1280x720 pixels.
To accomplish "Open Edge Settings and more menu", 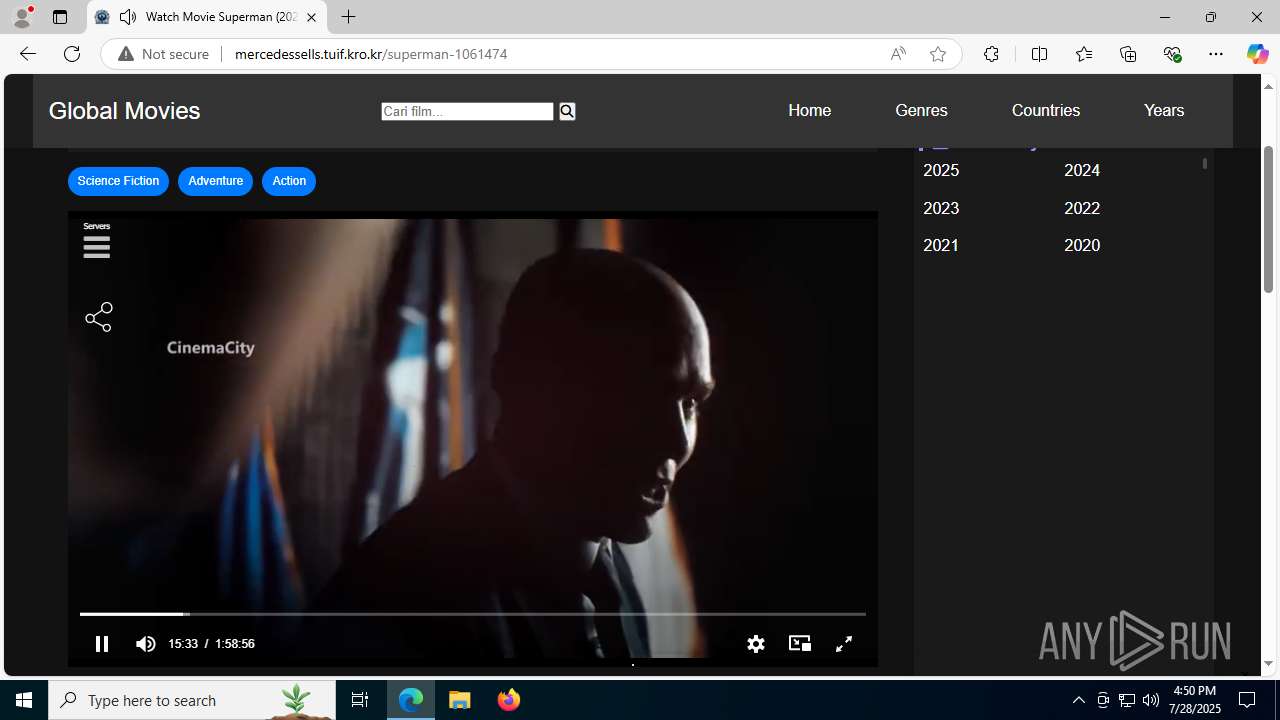I will pyautogui.click(x=1216, y=54).
